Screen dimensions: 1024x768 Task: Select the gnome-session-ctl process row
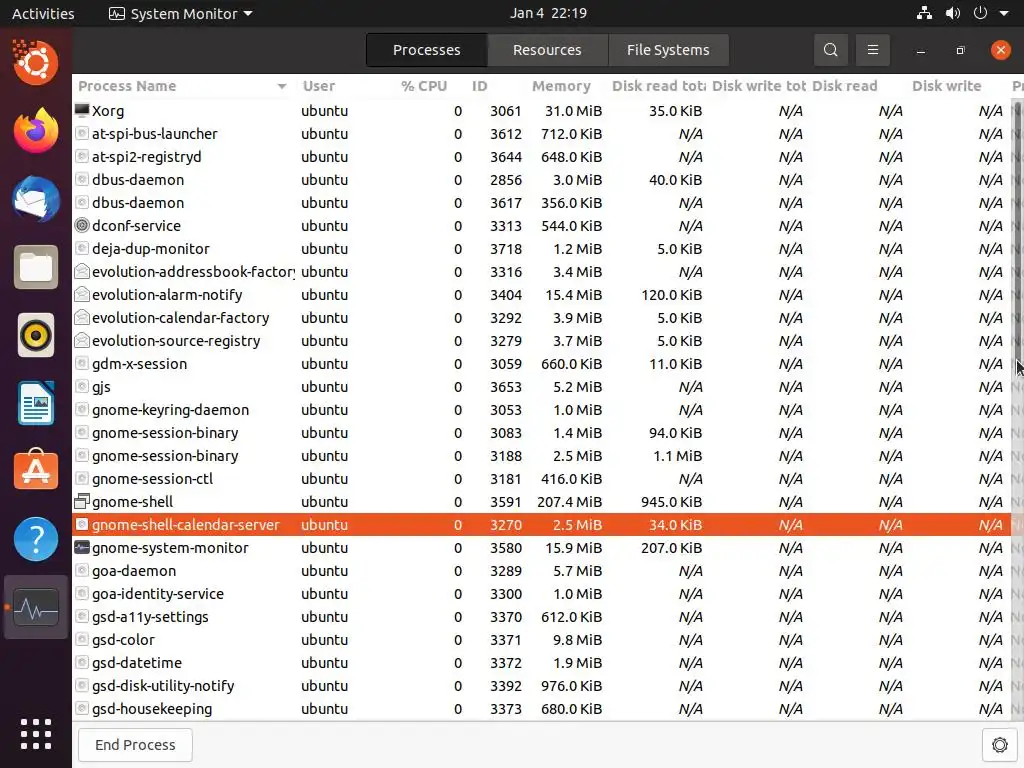pos(541,479)
